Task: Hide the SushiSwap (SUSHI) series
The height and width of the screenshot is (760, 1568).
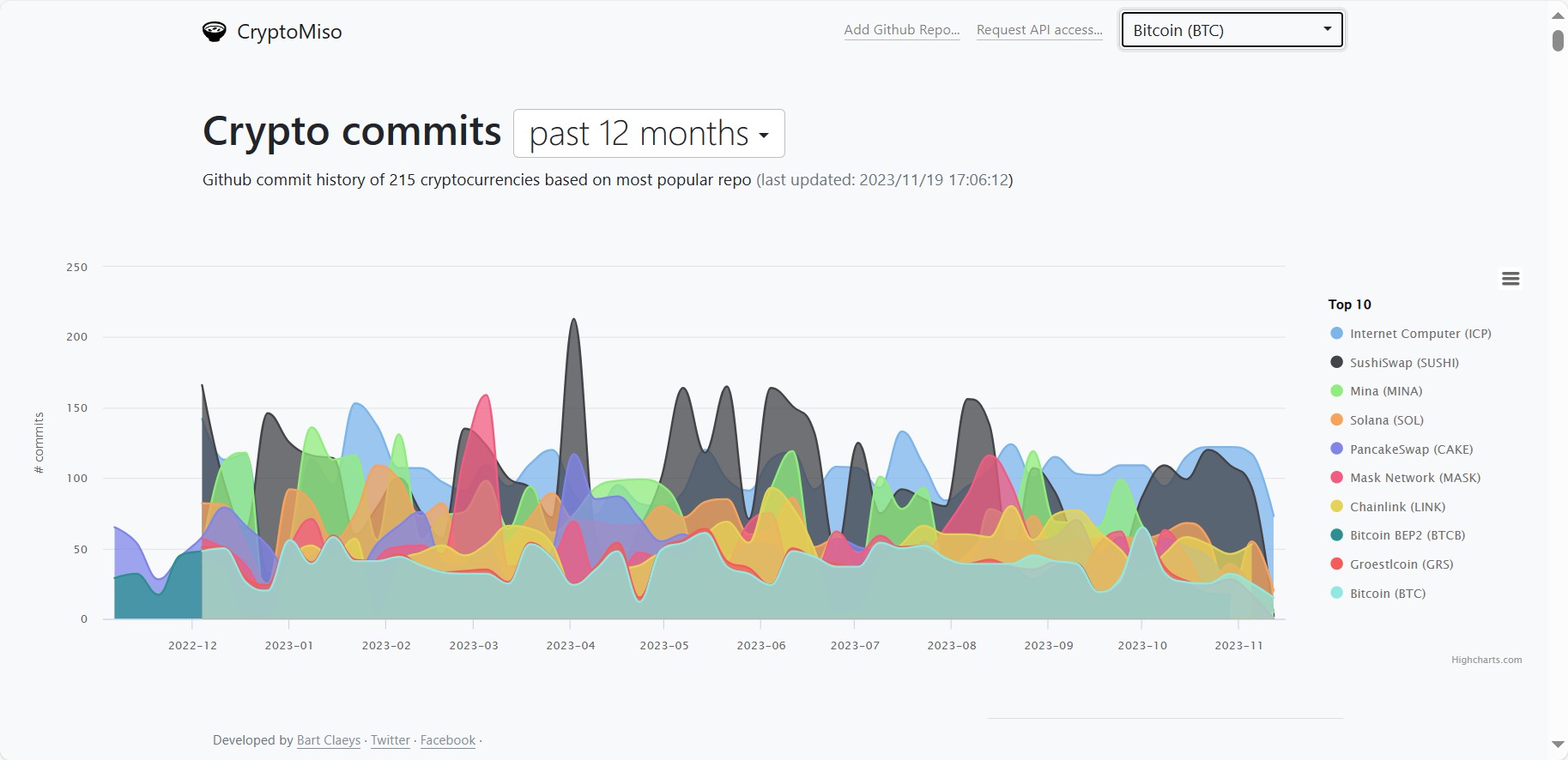Action: [x=1403, y=363]
